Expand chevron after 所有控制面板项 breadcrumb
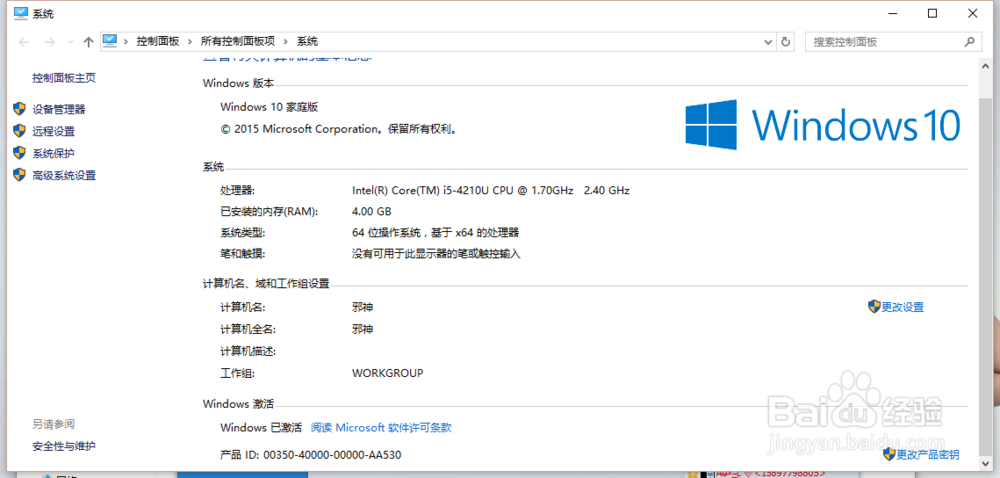This screenshot has height=478, width=1000. (x=286, y=41)
